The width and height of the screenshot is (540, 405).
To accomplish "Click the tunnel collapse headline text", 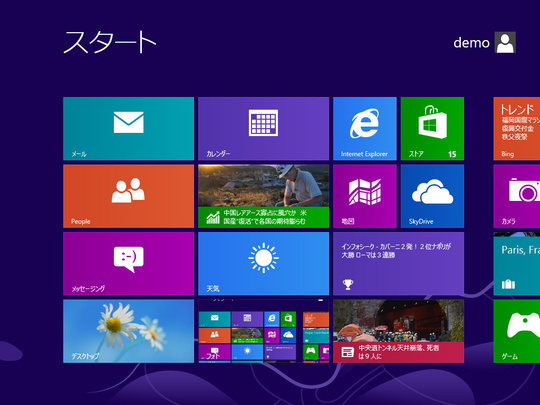I will tap(399, 352).
